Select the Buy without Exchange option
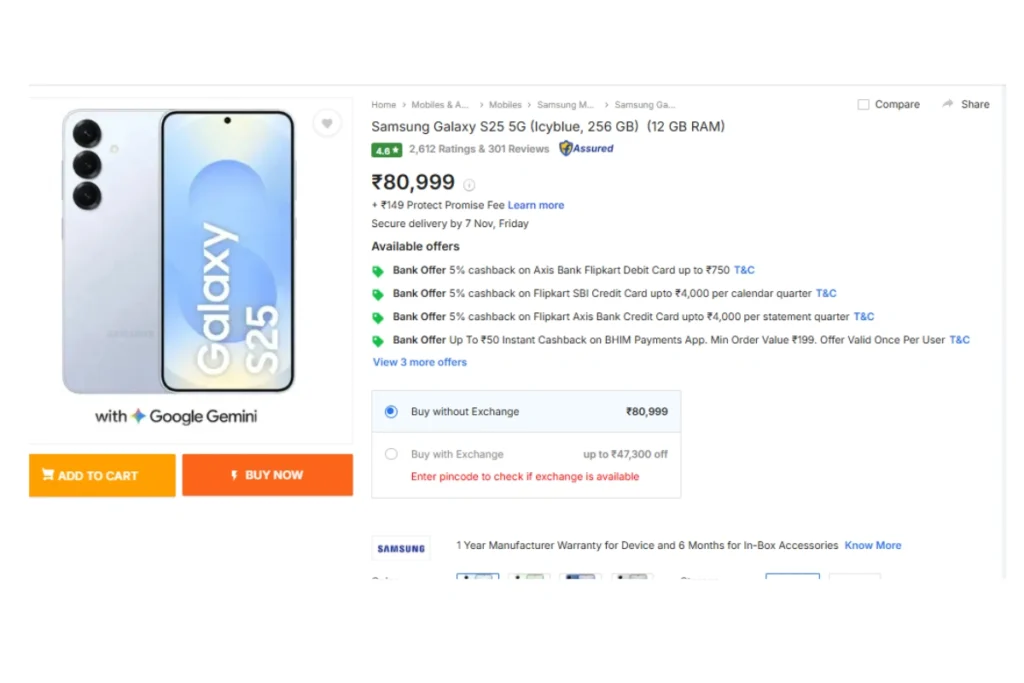The height and width of the screenshot is (683, 1024). tap(391, 411)
